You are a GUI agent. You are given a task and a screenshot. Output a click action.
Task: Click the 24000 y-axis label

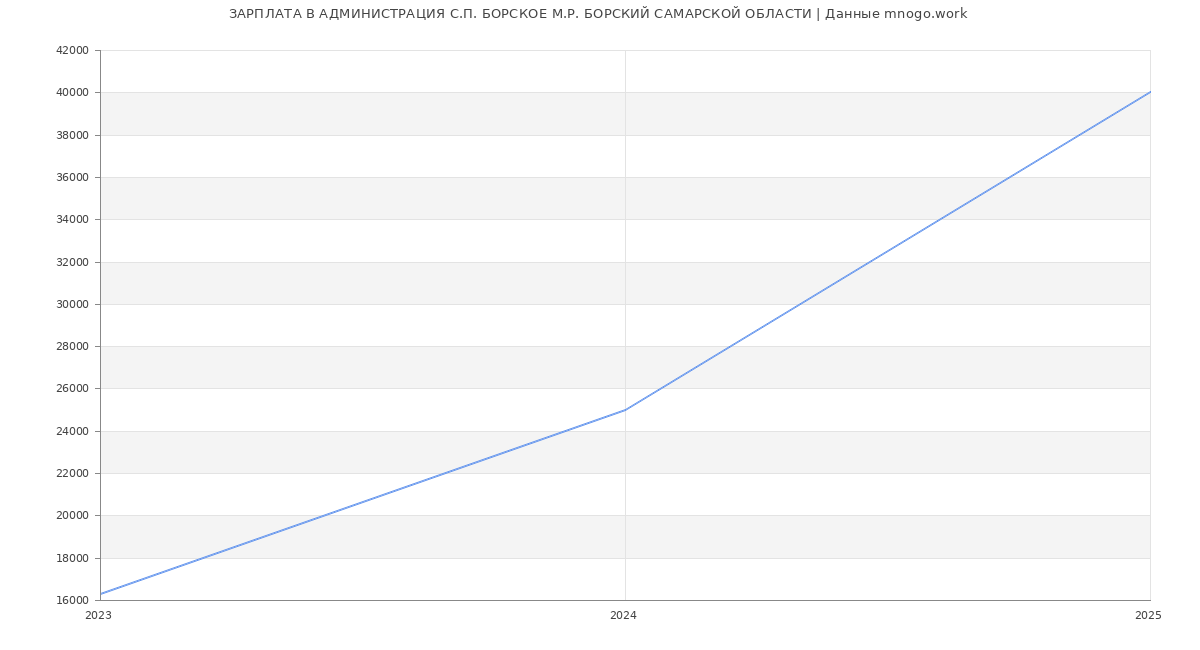[x=73, y=432]
